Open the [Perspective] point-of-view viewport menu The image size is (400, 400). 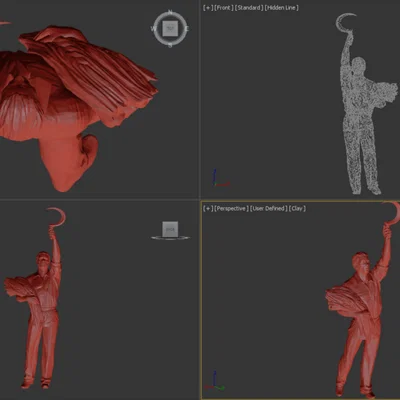coord(231,209)
